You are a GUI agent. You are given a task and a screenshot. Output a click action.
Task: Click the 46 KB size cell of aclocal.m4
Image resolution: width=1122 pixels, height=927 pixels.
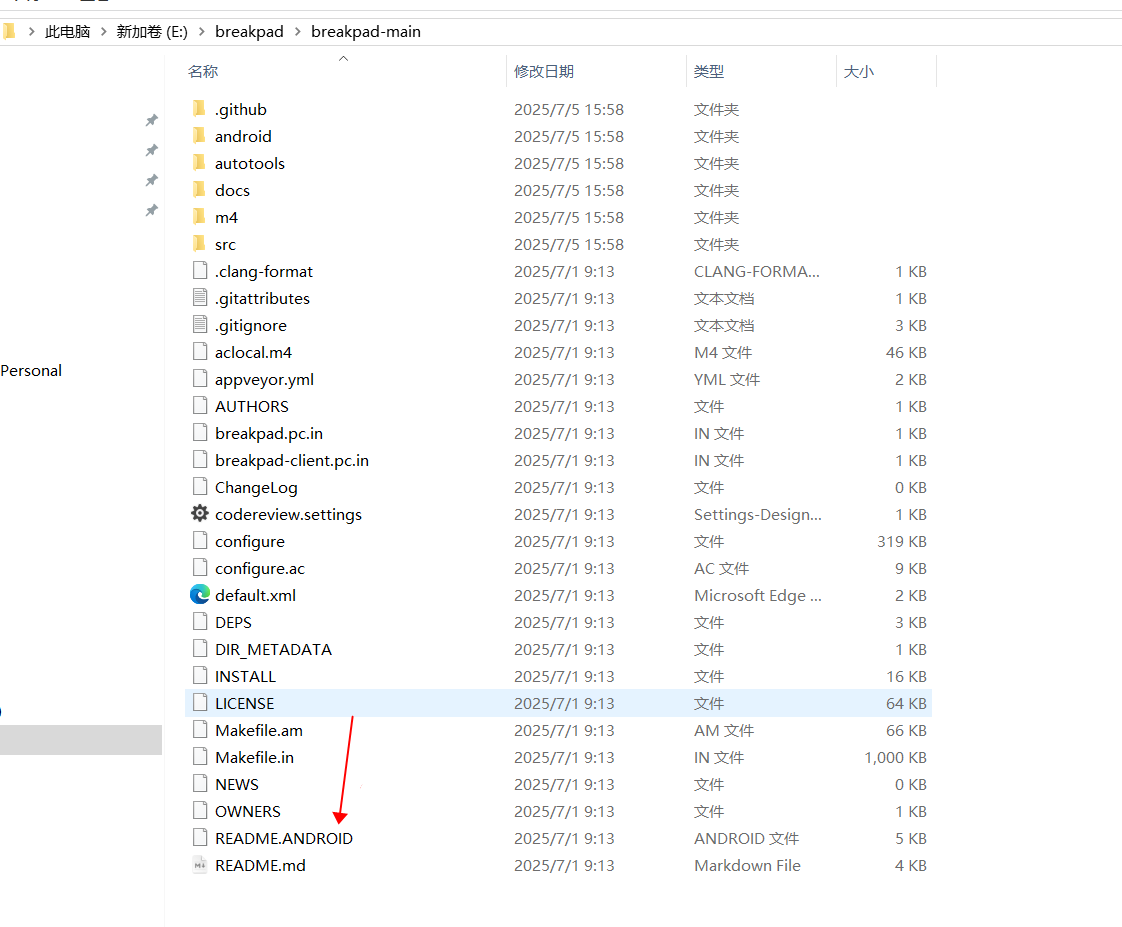906,352
